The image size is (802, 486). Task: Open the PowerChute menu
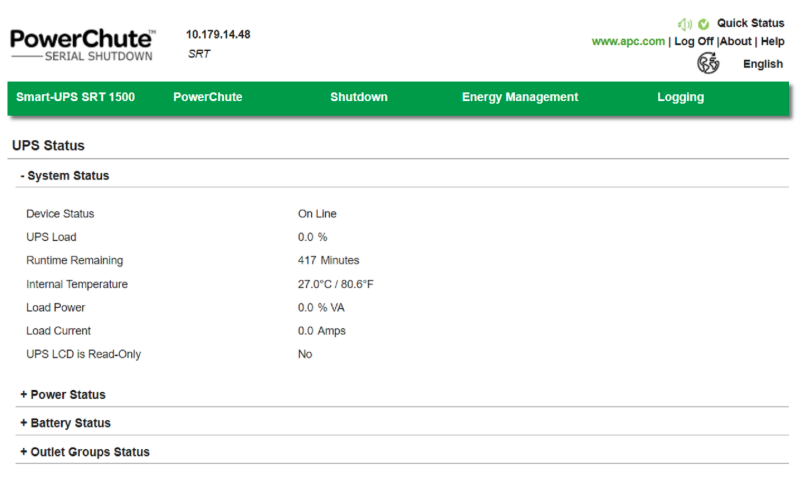click(208, 97)
